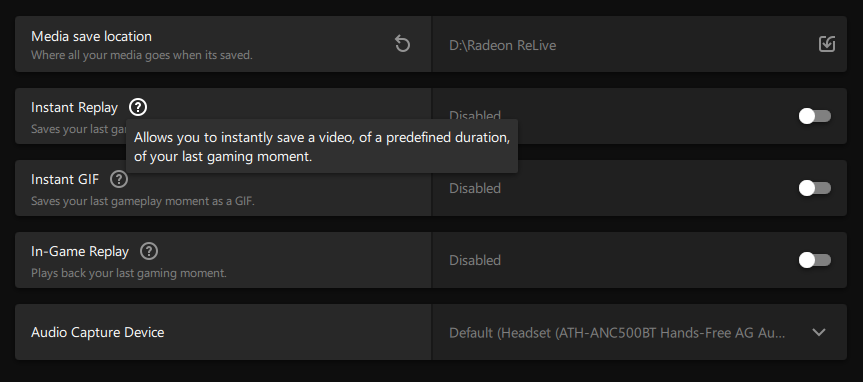Click the Instant GIF help question mark
Image resolution: width=863 pixels, height=382 pixels.
click(x=119, y=179)
